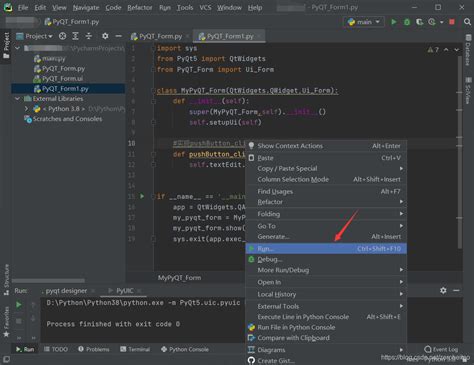Hide the Project panel with minus icon

[118, 36]
